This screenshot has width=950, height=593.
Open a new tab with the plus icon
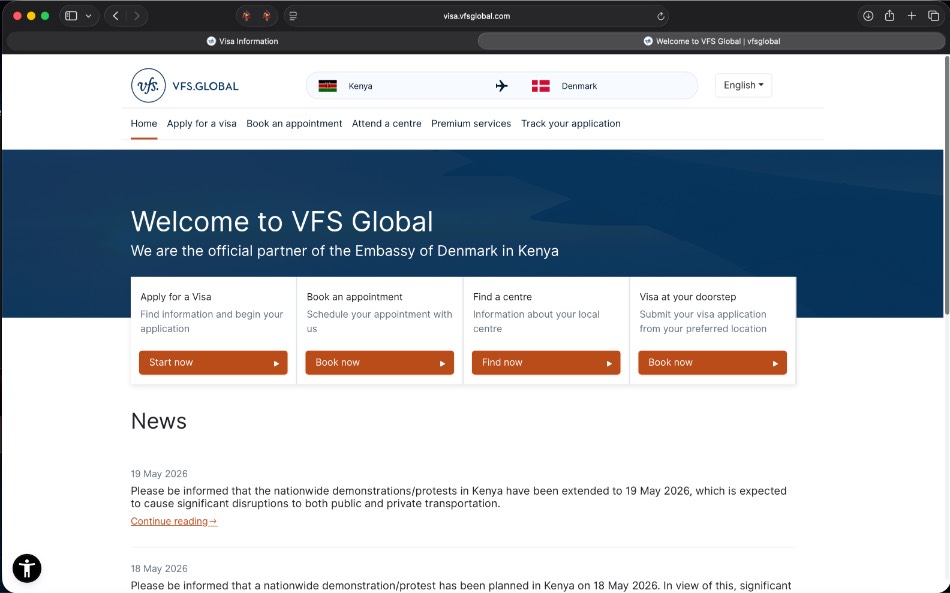[x=911, y=16]
